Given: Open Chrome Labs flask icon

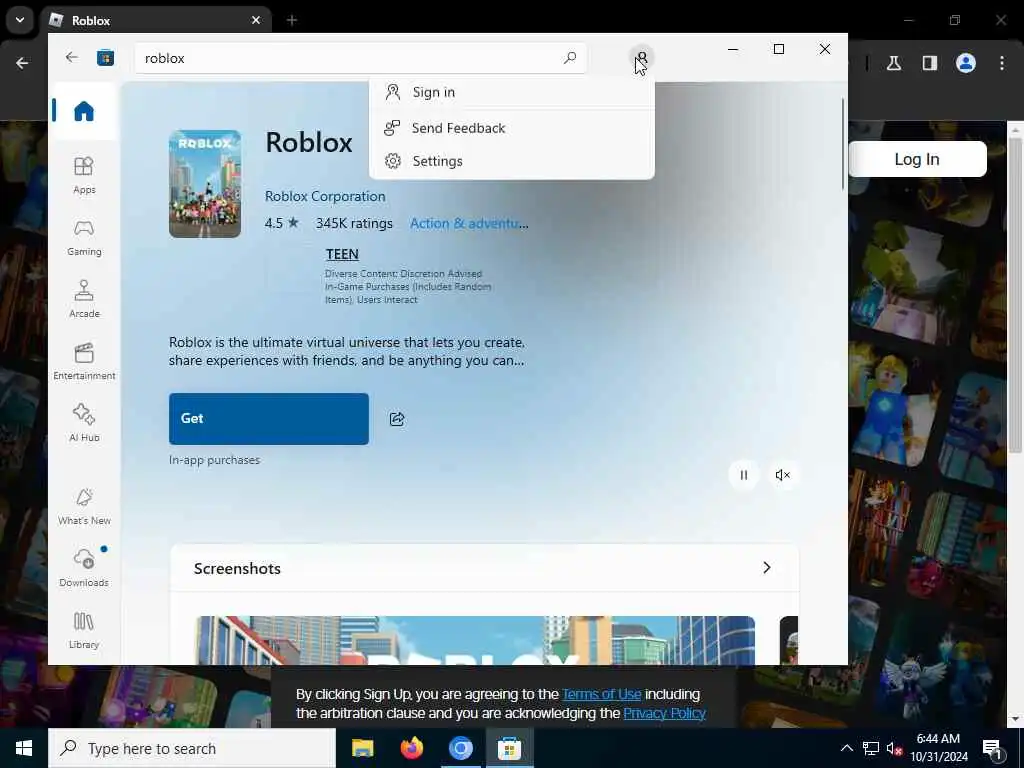Looking at the screenshot, I should coord(894,63).
